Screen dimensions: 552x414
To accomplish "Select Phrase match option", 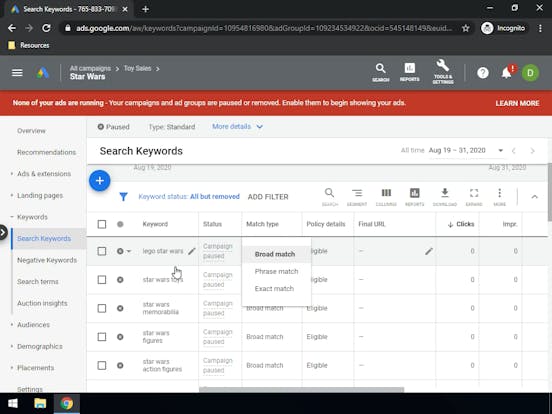I will coord(276,271).
